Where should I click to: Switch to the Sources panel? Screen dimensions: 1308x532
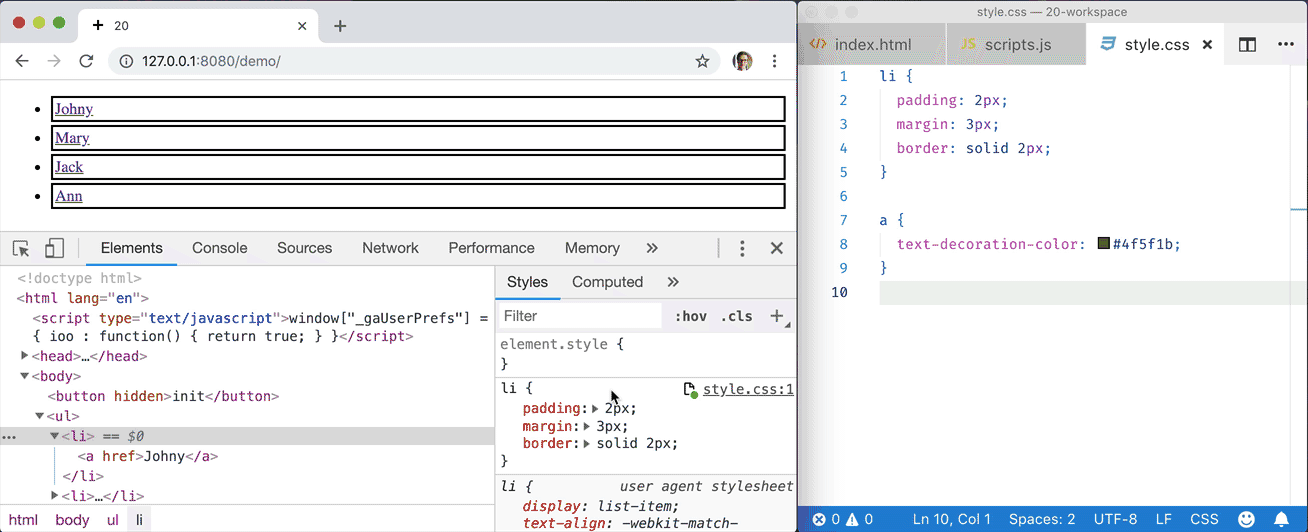(305, 248)
